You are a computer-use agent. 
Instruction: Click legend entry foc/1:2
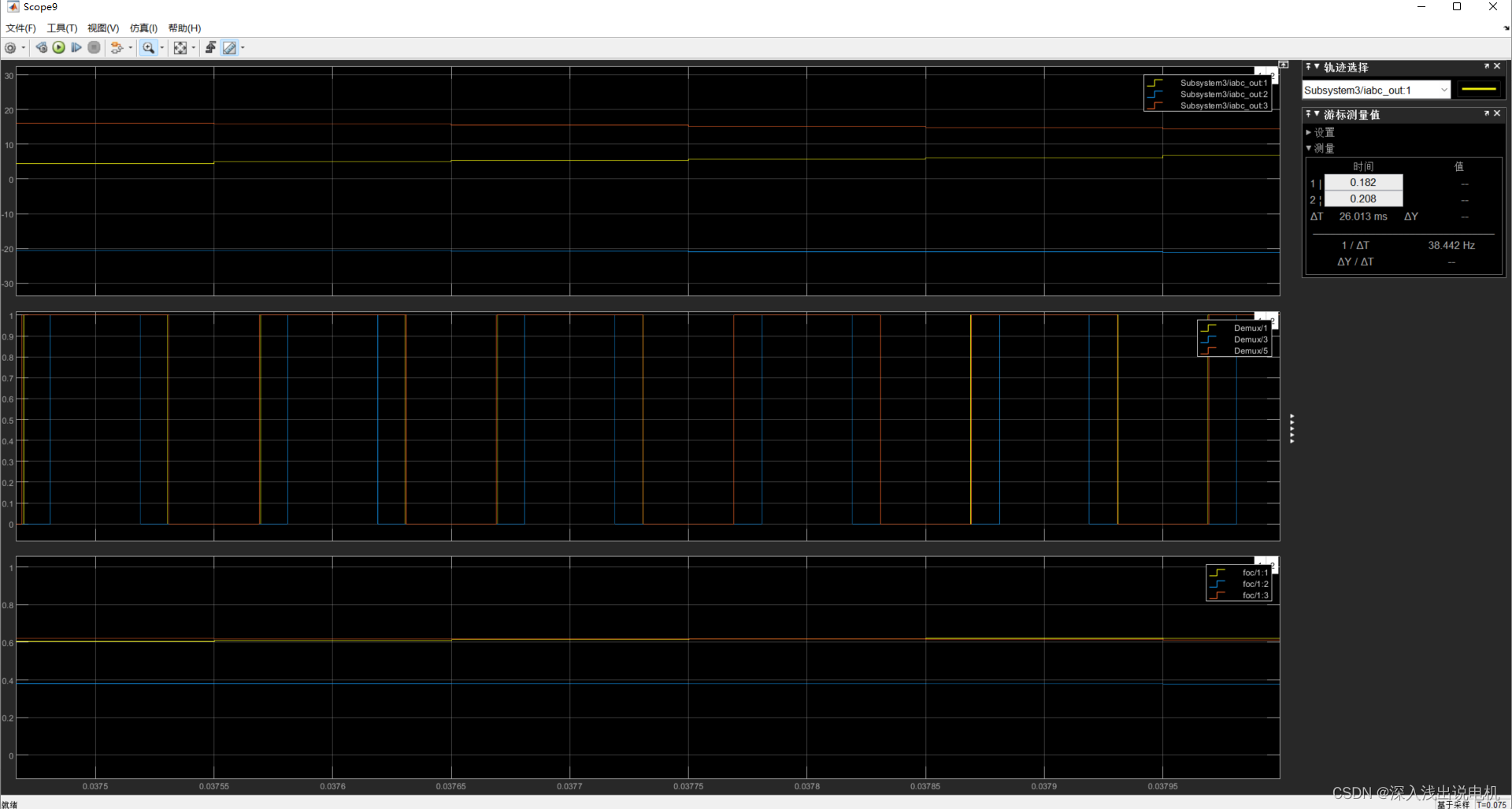1255,584
